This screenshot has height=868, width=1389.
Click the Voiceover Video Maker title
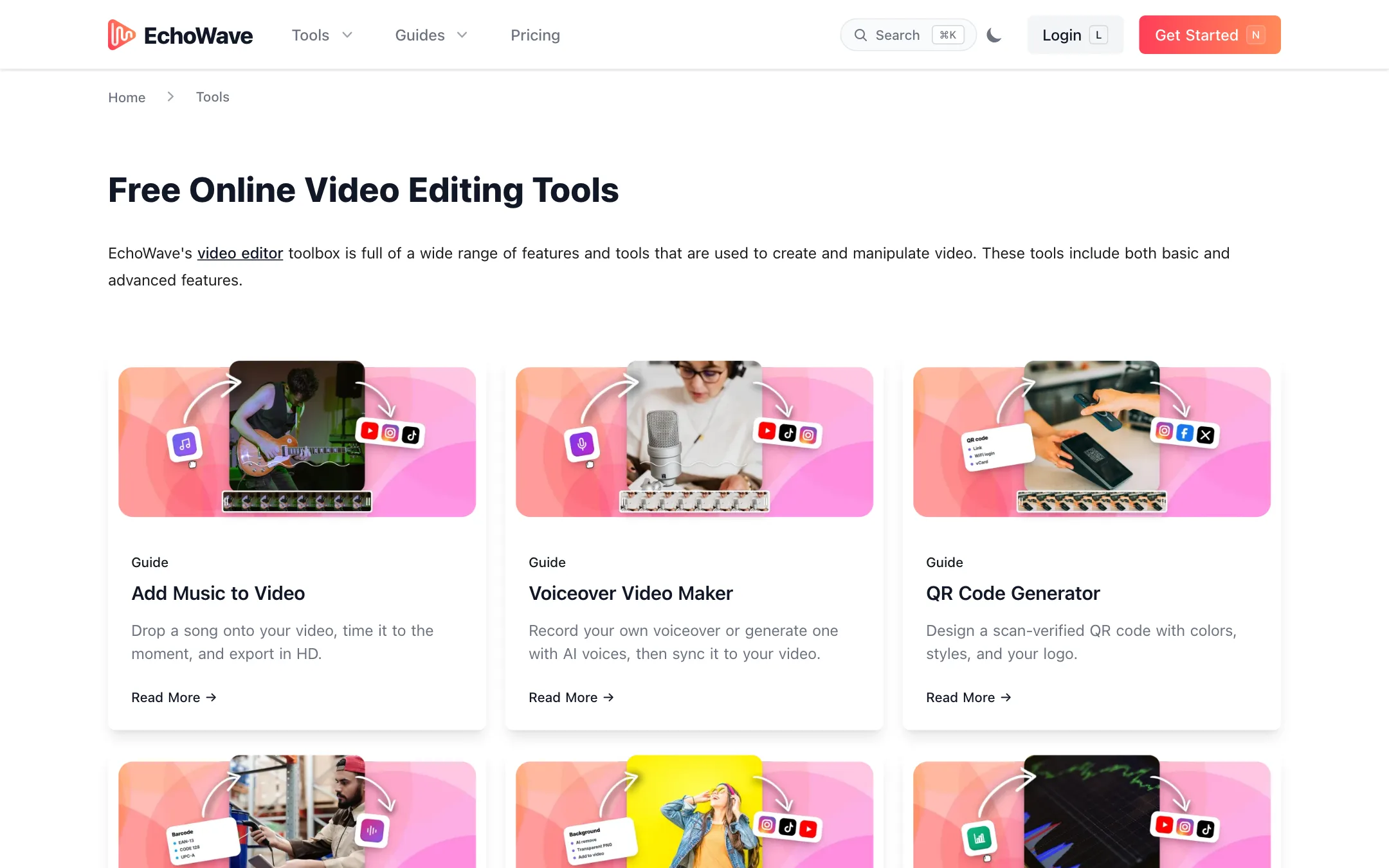[630, 593]
